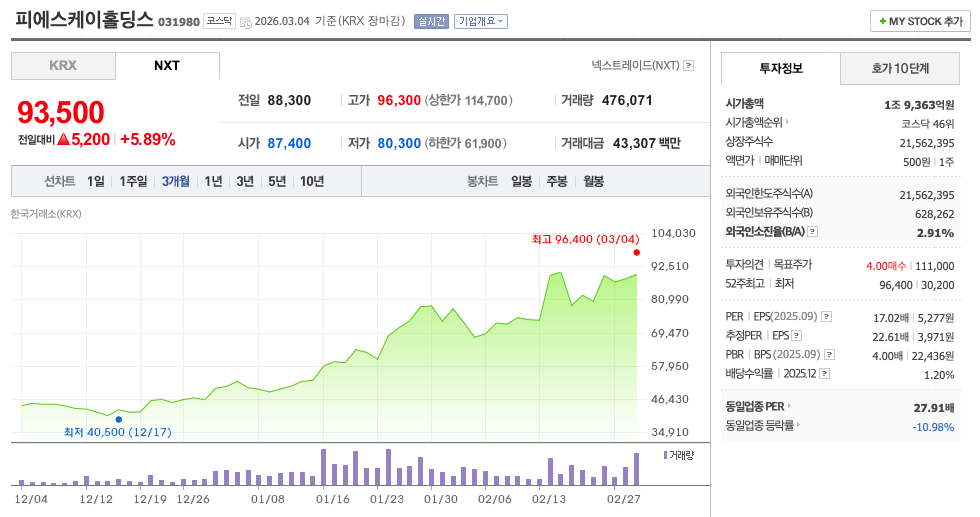Click the 상장주식수 value 21,562,395
980x517 pixels.
[927, 143]
